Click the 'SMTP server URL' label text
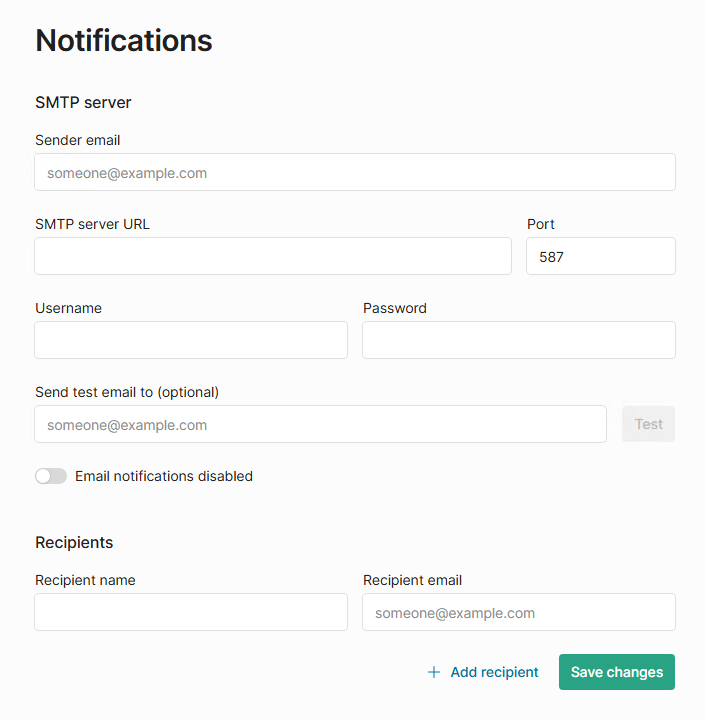This screenshot has height=720, width=705. click(x=92, y=224)
